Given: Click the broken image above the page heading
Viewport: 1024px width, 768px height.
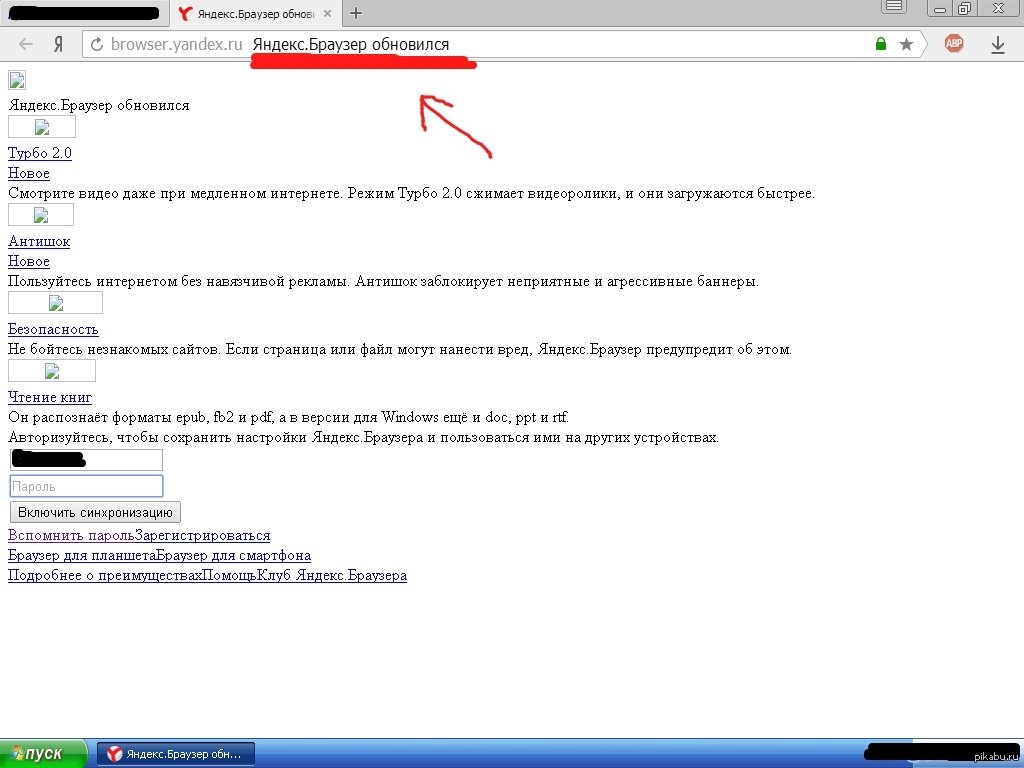Looking at the screenshot, I should 16,80.
